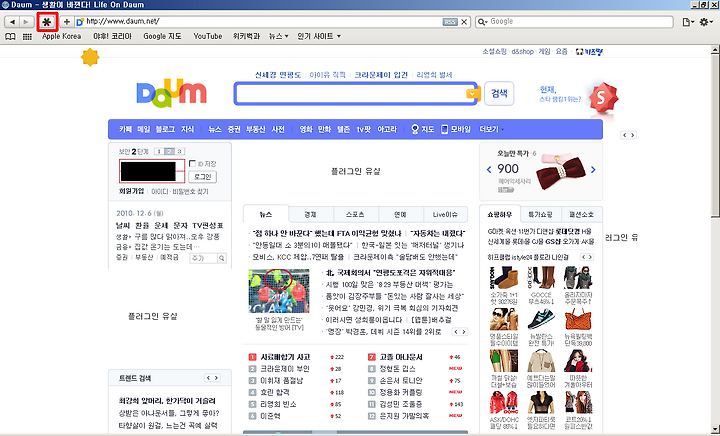Click next arrow beside nav bar
The image size is (720, 436).
click(x=633, y=135)
